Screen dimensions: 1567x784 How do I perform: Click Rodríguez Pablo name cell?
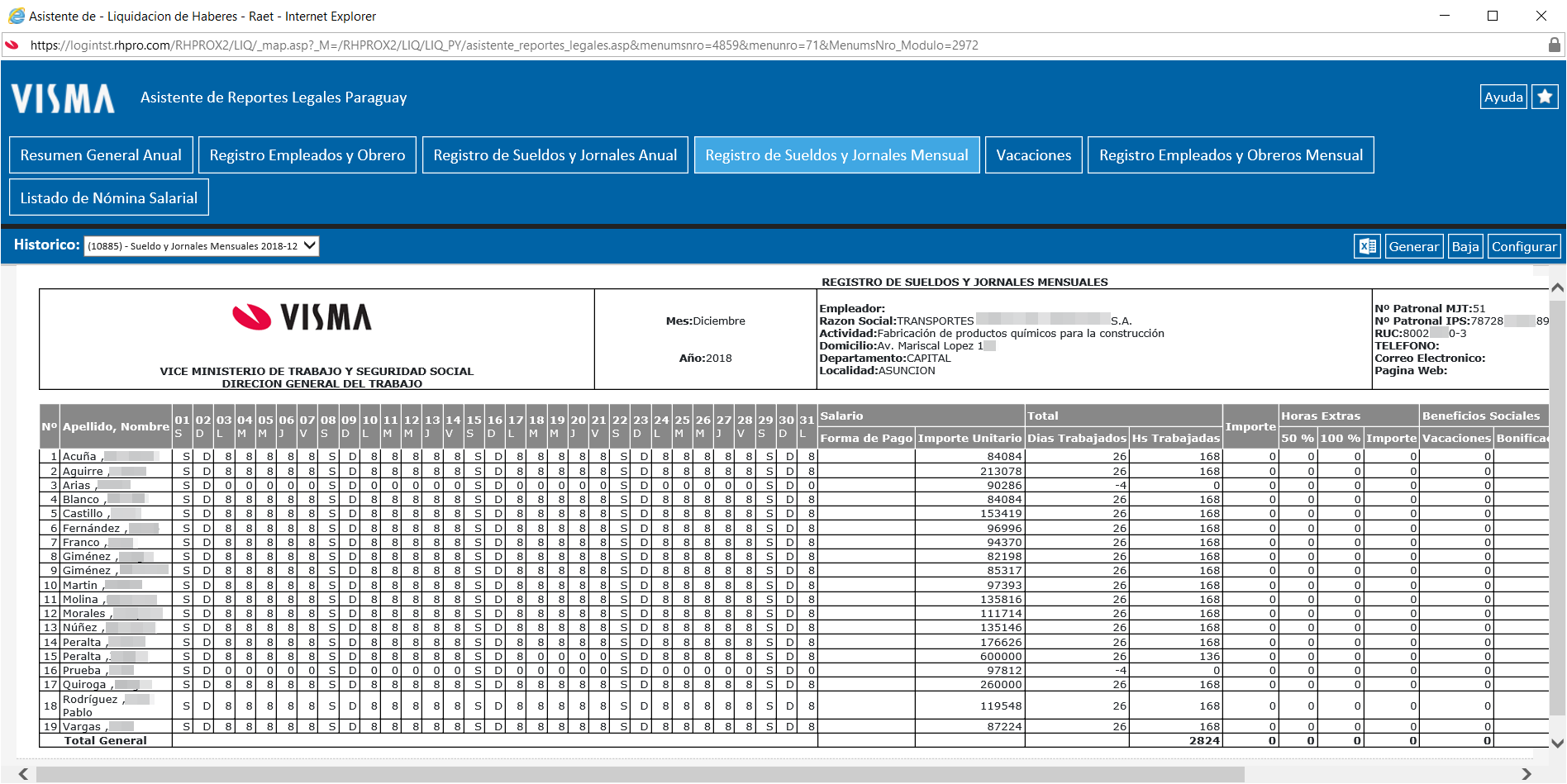[117, 706]
